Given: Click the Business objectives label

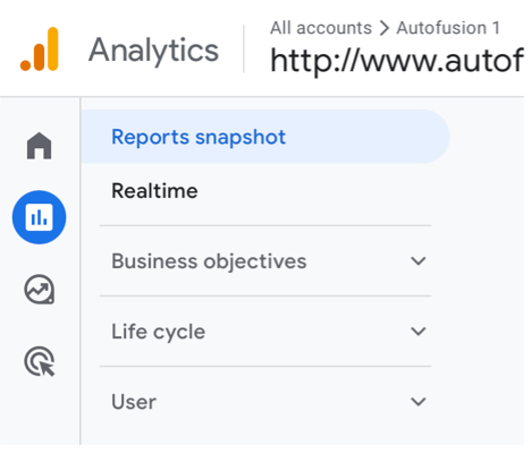Looking at the screenshot, I should coord(209,261).
